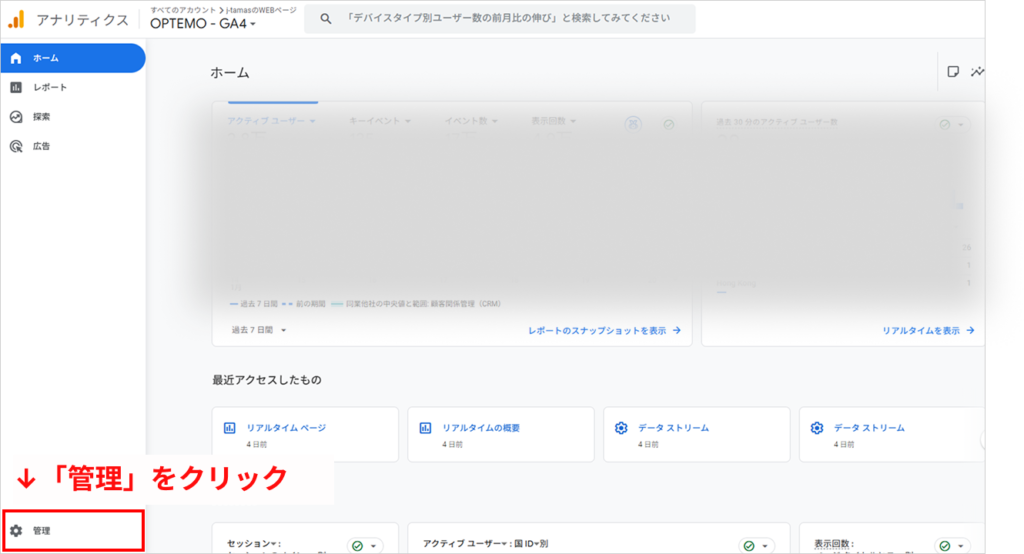Click the 管理 gear icon
The width and height of the screenshot is (1024, 554).
click(x=16, y=530)
